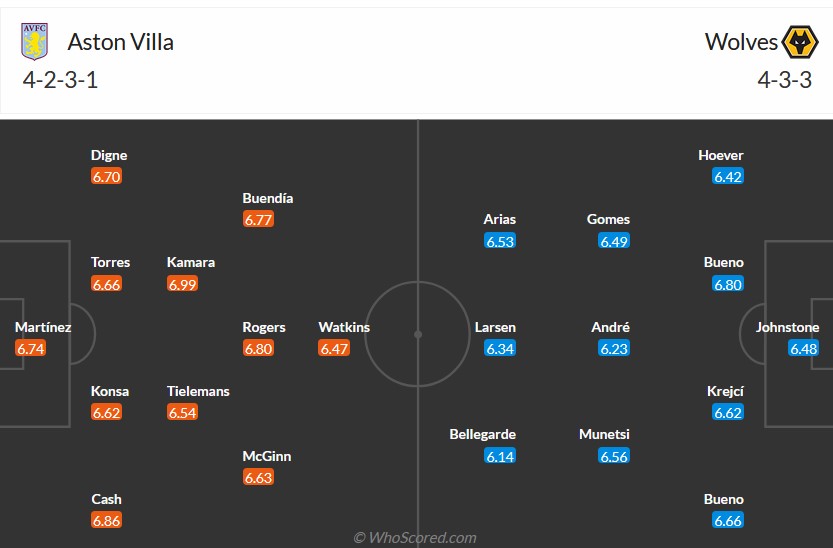The width and height of the screenshot is (833, 548).
Task: Select Rogers' player name
Action: click(264, 327)
